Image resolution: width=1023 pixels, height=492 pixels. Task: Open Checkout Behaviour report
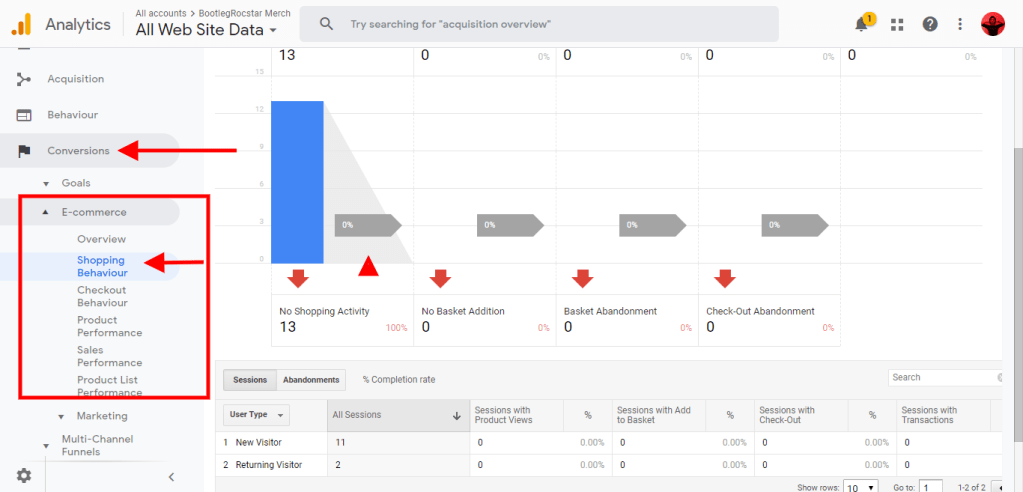pos(102,296)
